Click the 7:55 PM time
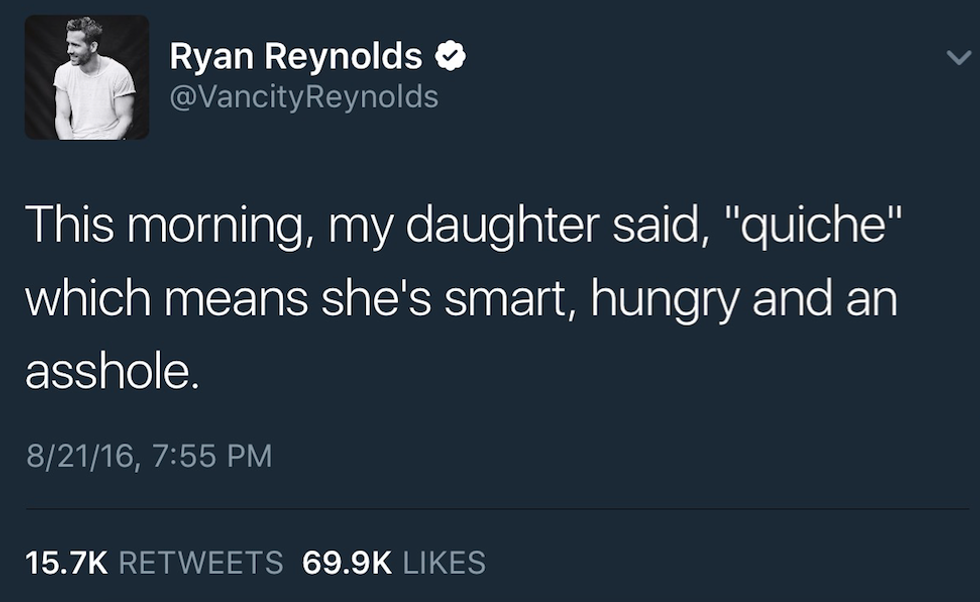The width and height of the screenshot is (980, 602). (x=214, y=456)
